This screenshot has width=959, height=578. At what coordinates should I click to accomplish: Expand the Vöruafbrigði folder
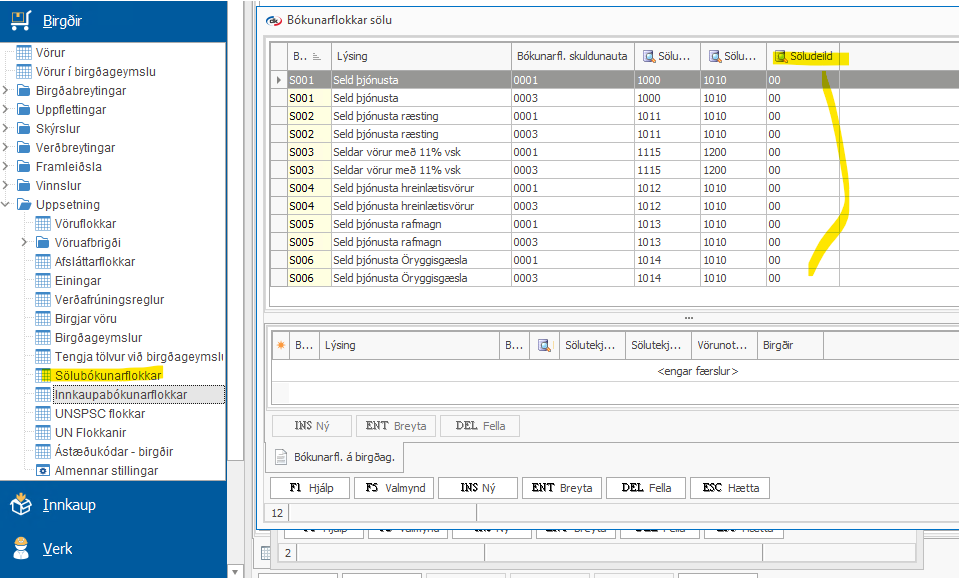point(24,242)
